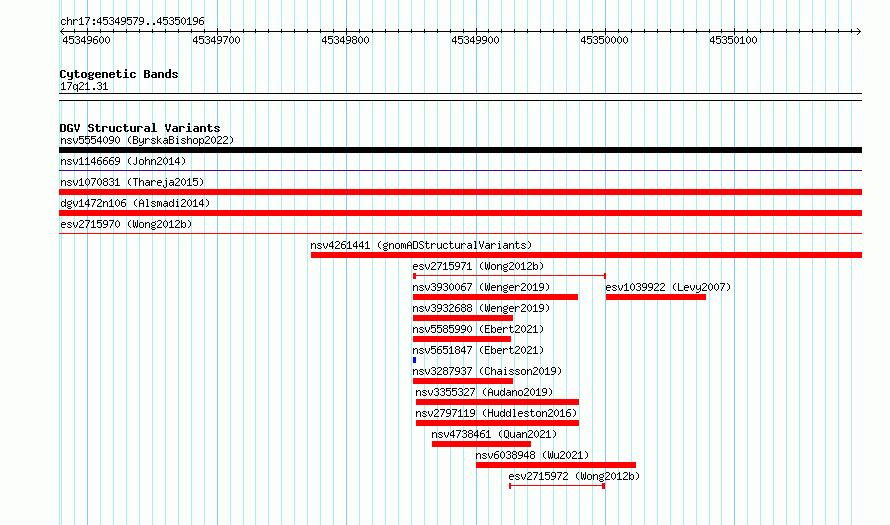Select the nsv5585990 red bar
The image size is (890, 525).
[461, 339]
